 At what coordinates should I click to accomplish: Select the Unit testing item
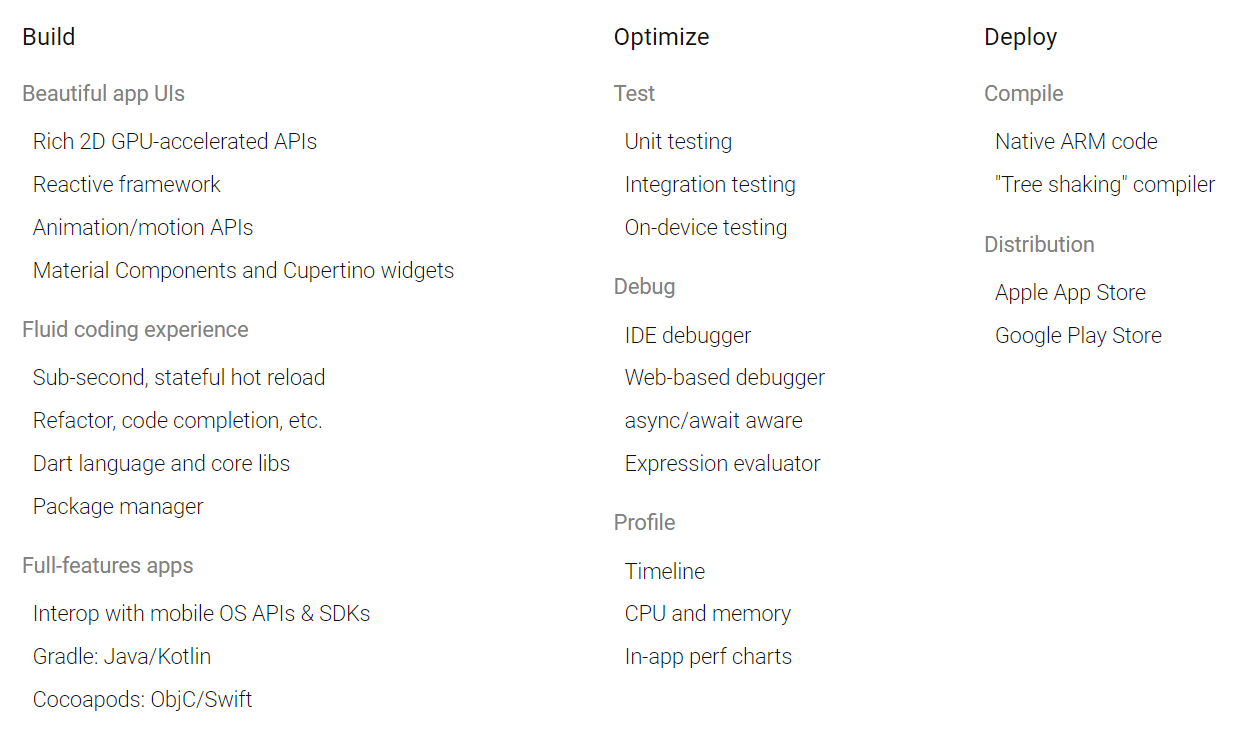pyautogui.click(x=678, y=142)
